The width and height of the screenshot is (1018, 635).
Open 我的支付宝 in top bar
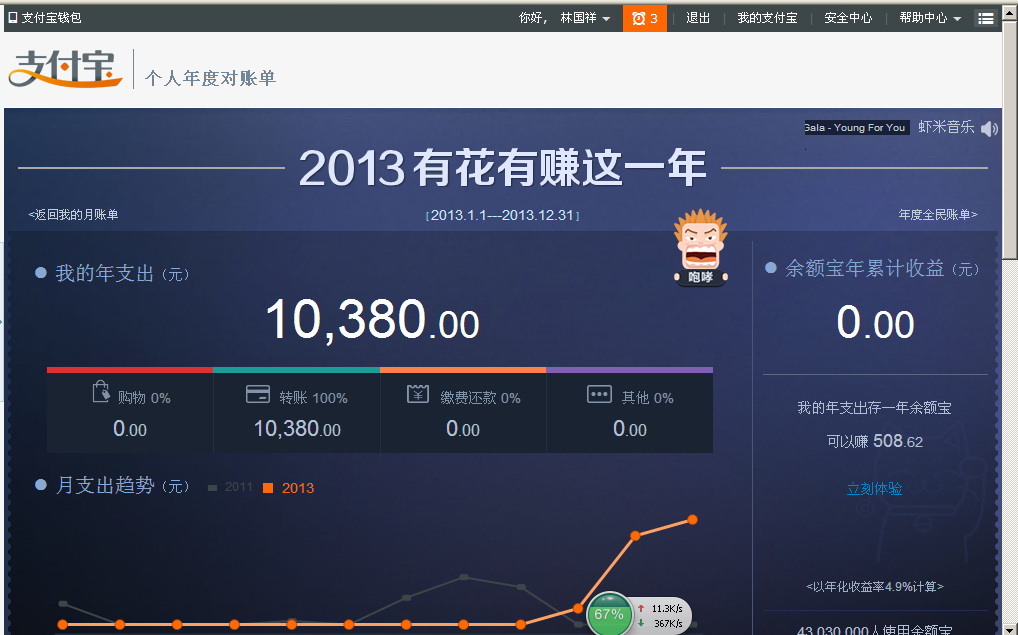(767, 18)
